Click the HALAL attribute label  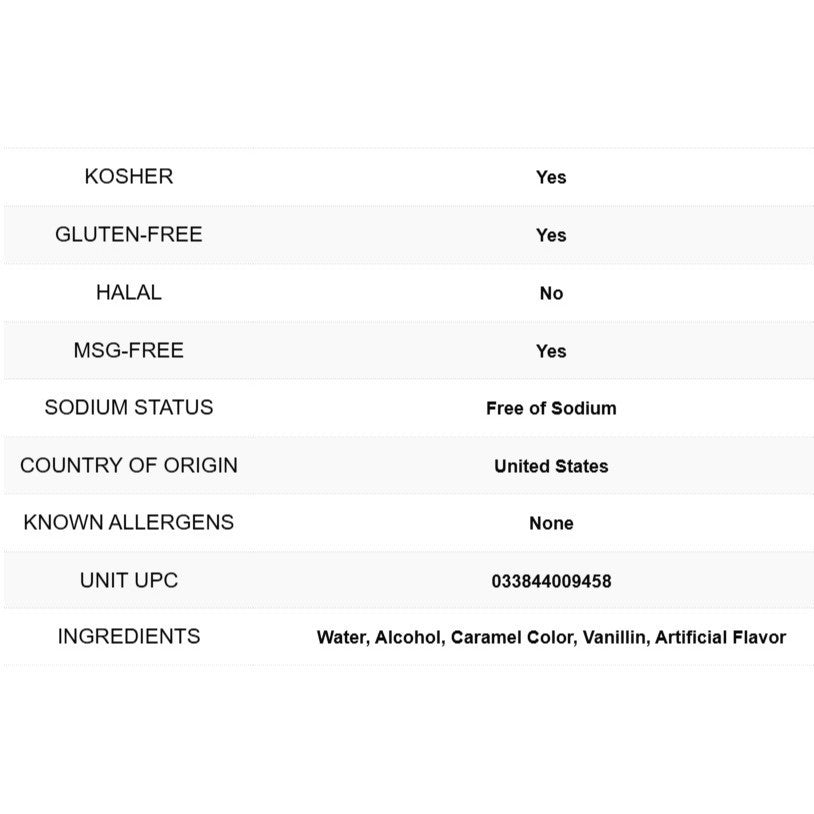[128, 293]
